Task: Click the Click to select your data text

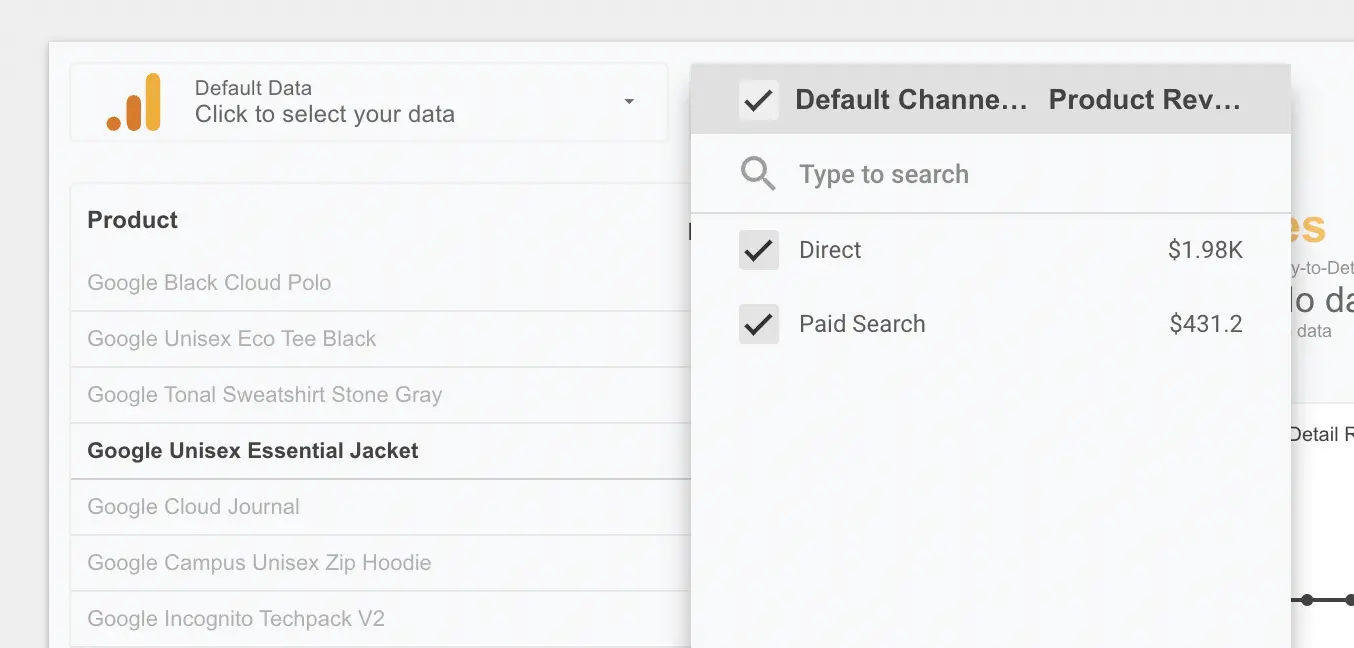Action: click(x=325, y=114)
